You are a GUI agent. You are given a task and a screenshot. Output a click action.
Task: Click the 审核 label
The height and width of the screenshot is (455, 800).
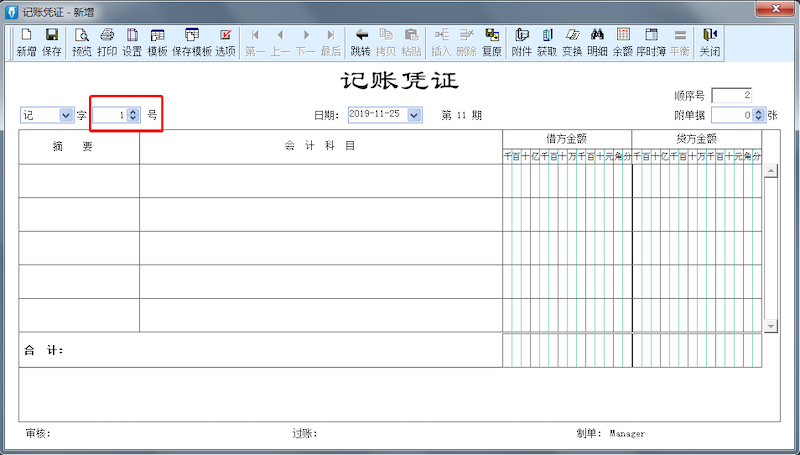pyautogui.click(x=38, y=434)
